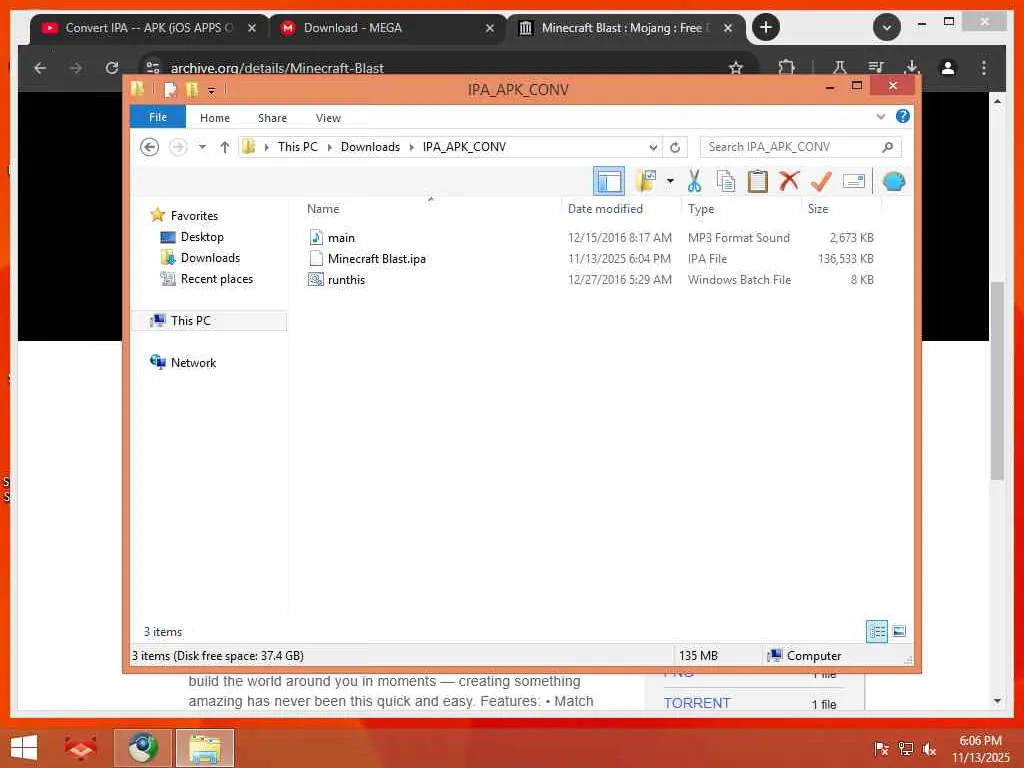The height and width of the screenshot is (768, 1024).
Task: Click the New Folder quick access icon
Action: pos(192,89)
